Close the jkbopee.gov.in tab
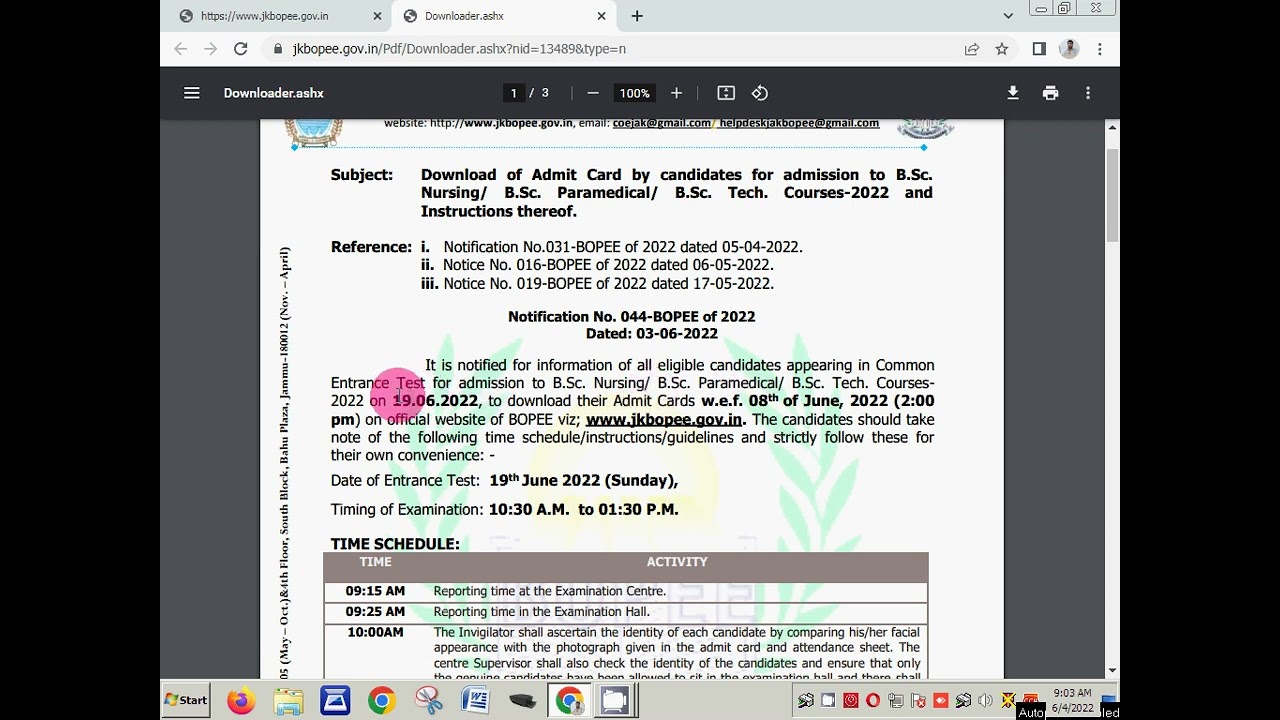The width and height of the screenshot is (1280, 720). point(377,16)
